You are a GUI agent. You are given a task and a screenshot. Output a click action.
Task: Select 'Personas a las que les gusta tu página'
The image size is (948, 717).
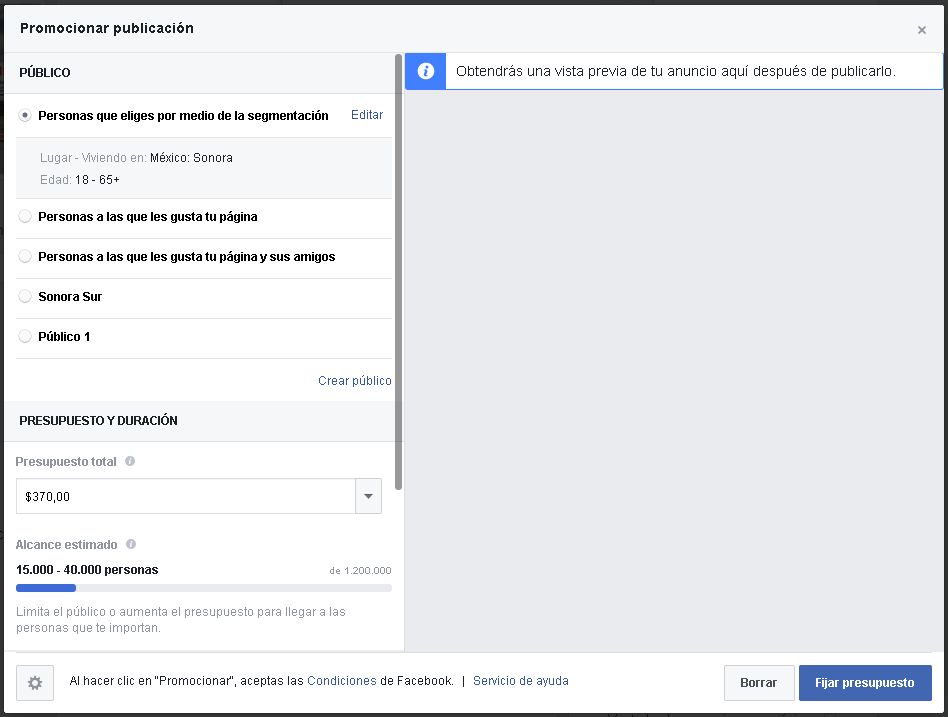[x=25, y=216]
